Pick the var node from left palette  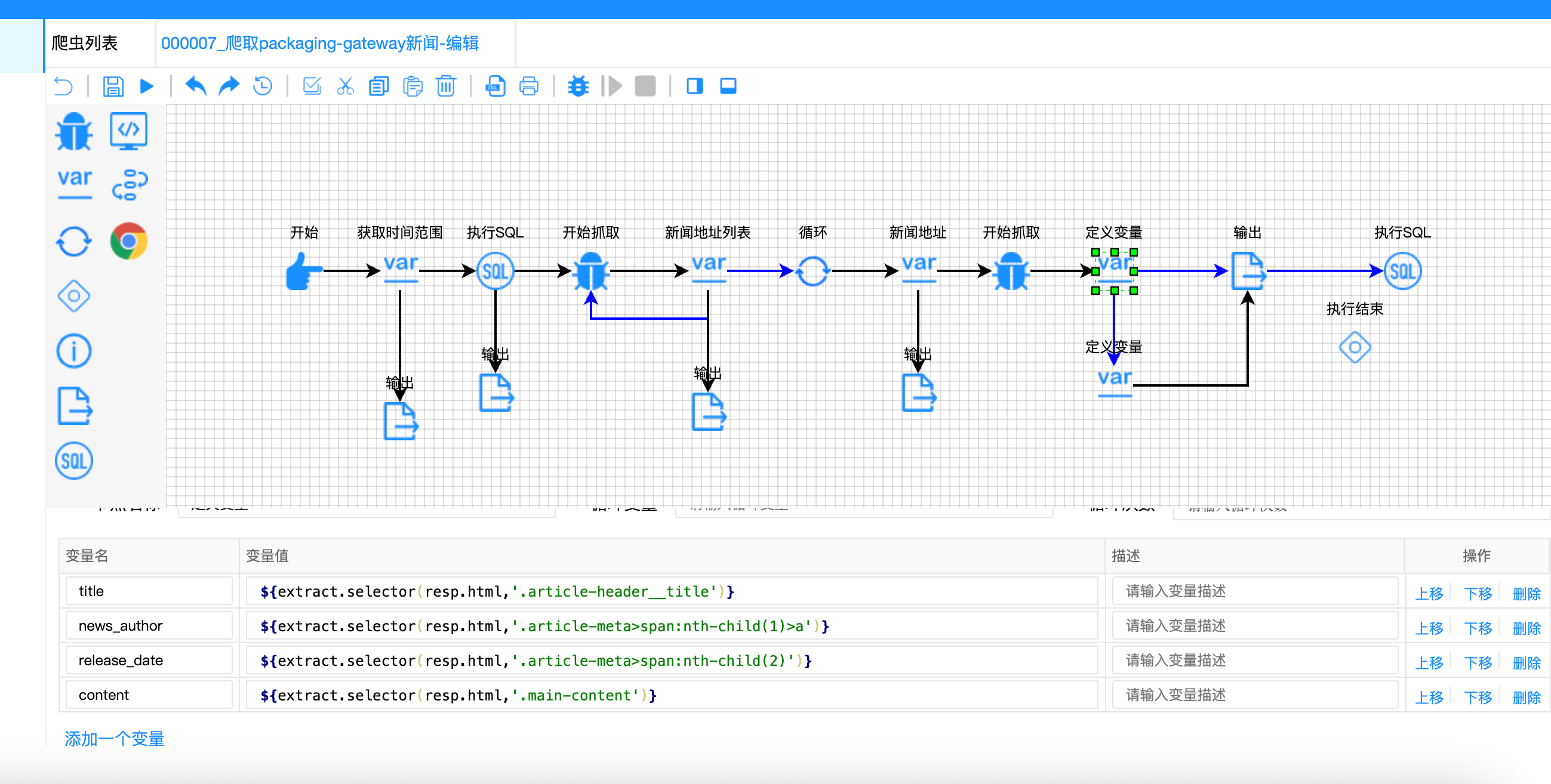75,183
